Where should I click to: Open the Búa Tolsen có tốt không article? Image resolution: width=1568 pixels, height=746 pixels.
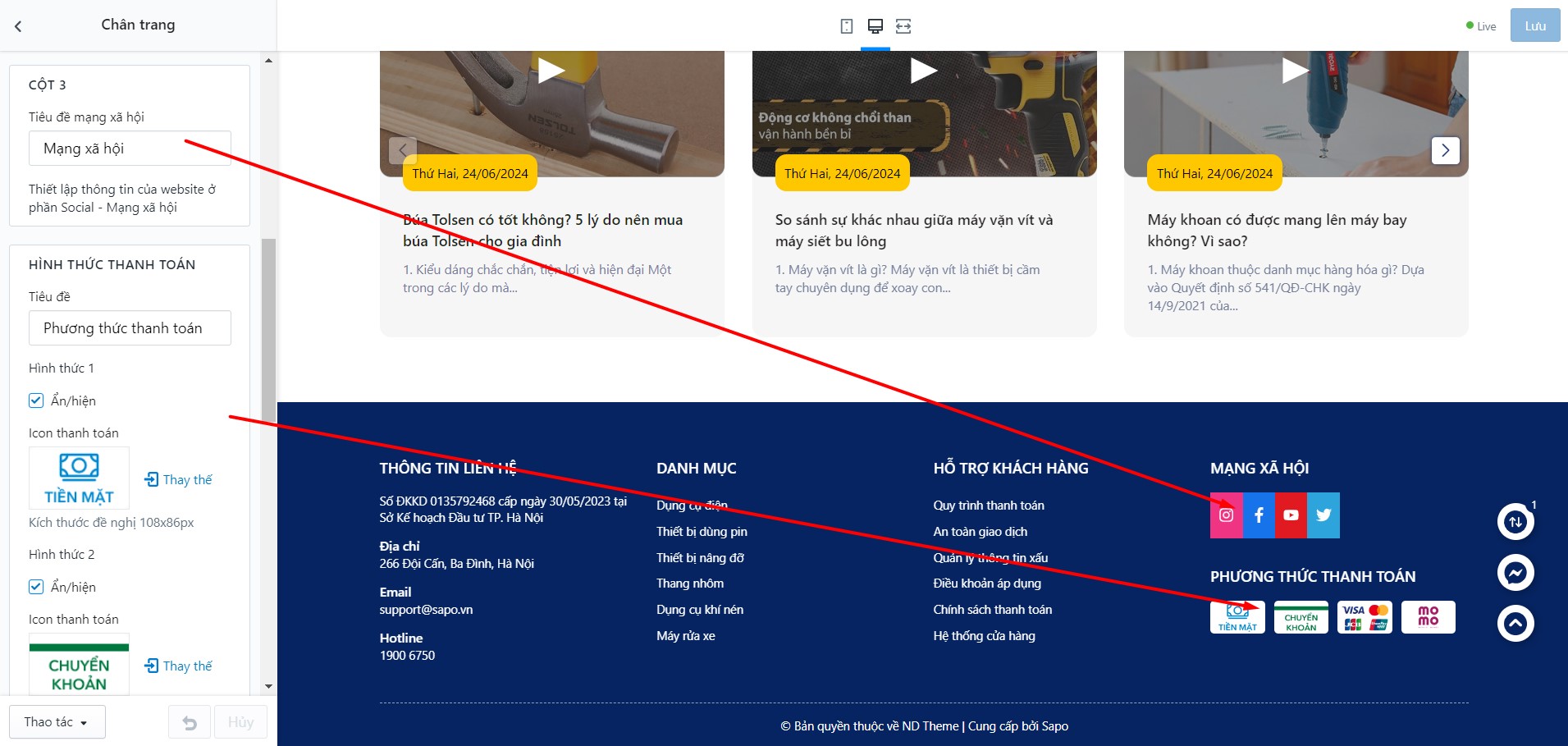pyautogui.click(x=542, y=231)
